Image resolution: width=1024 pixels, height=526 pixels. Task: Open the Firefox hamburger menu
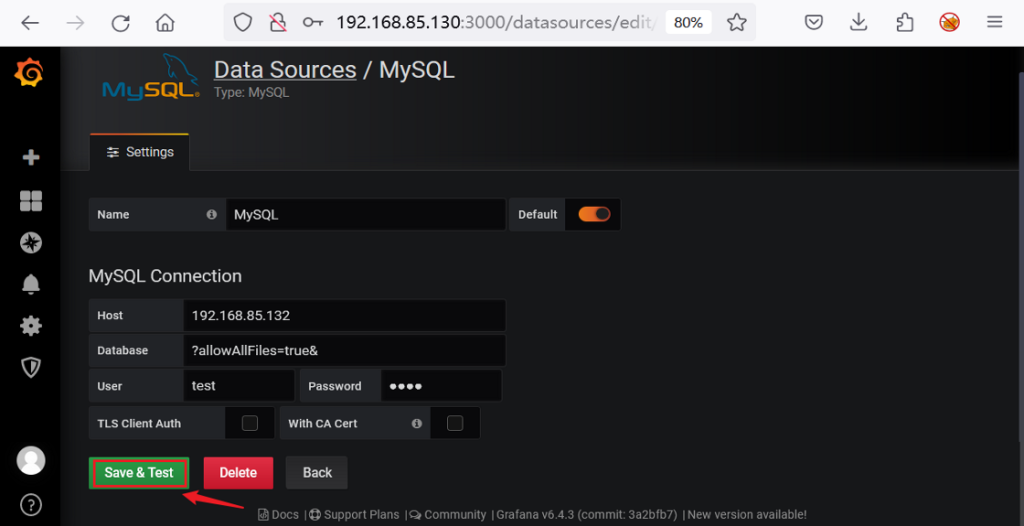[995, 23]
